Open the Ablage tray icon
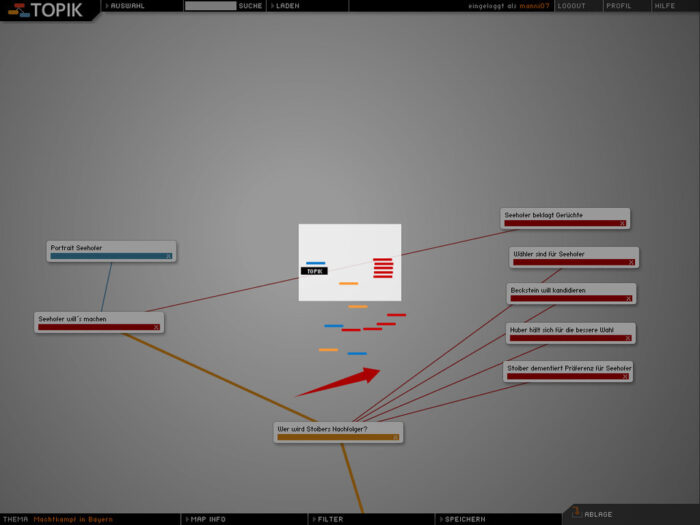This screenshot has width=700, height=525. (x=577, y=512)
